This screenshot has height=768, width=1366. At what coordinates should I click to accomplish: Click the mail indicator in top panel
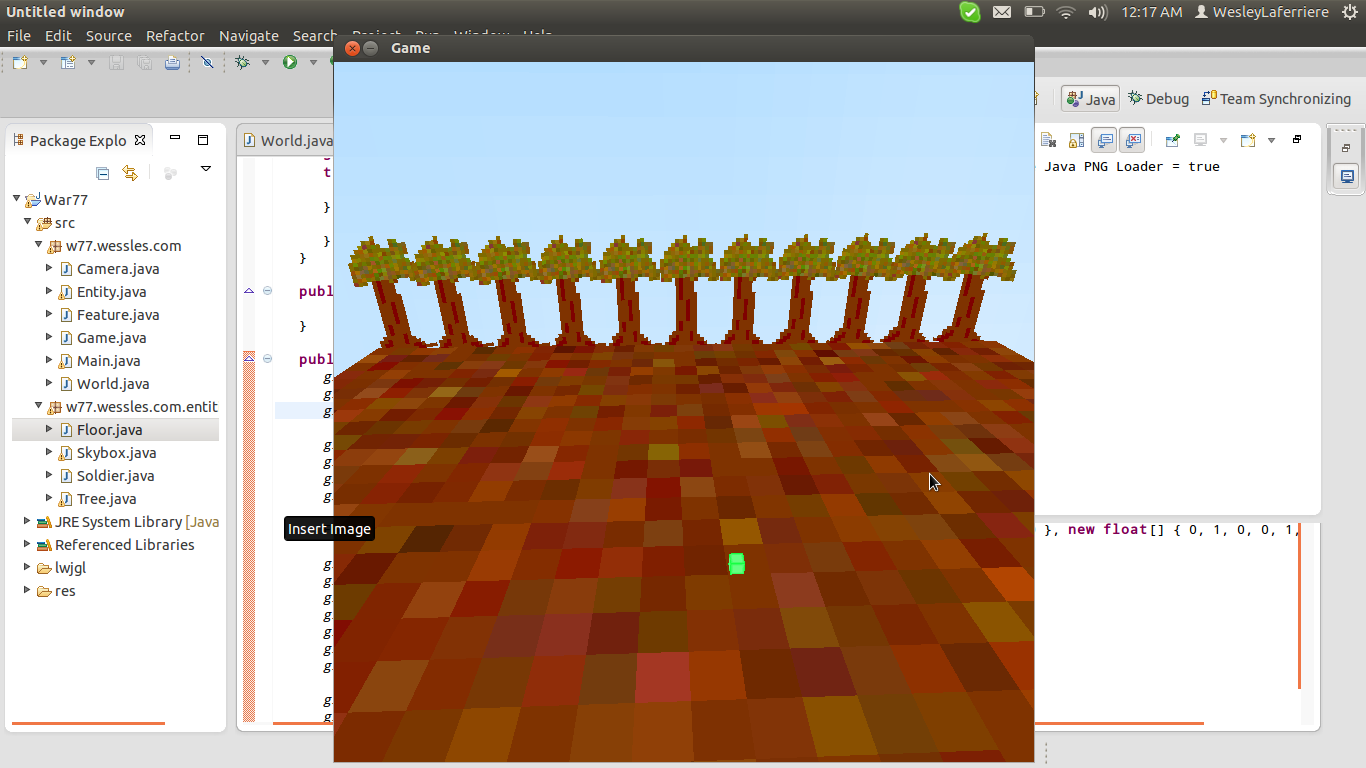click(1002, 12)
